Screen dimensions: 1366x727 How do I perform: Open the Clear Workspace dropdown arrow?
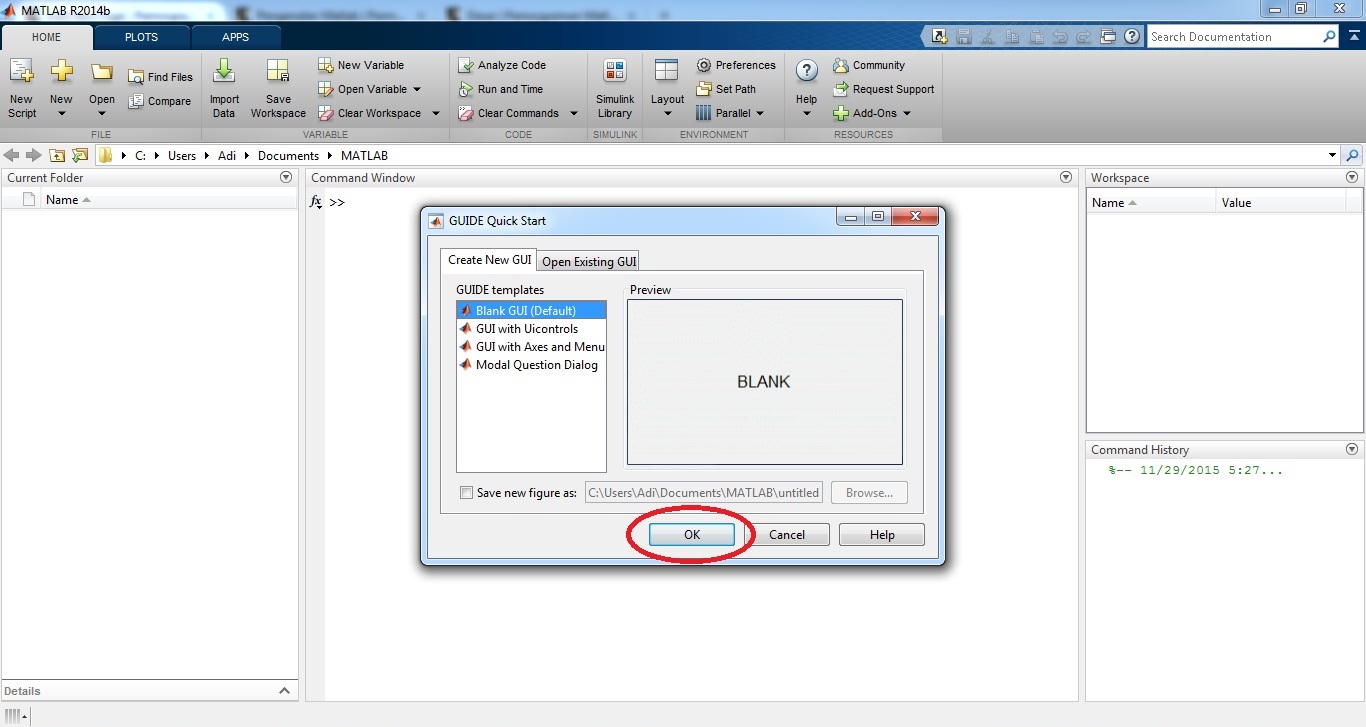tap(436, 113)
